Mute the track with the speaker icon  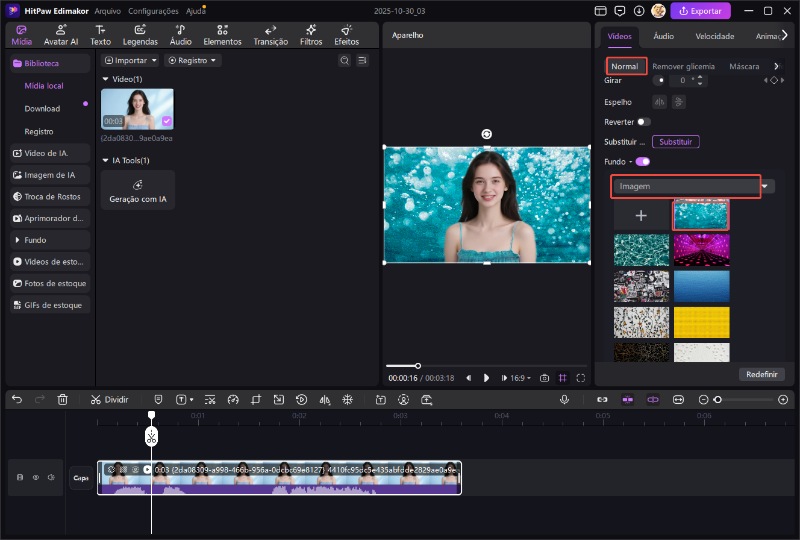[51, 478]
